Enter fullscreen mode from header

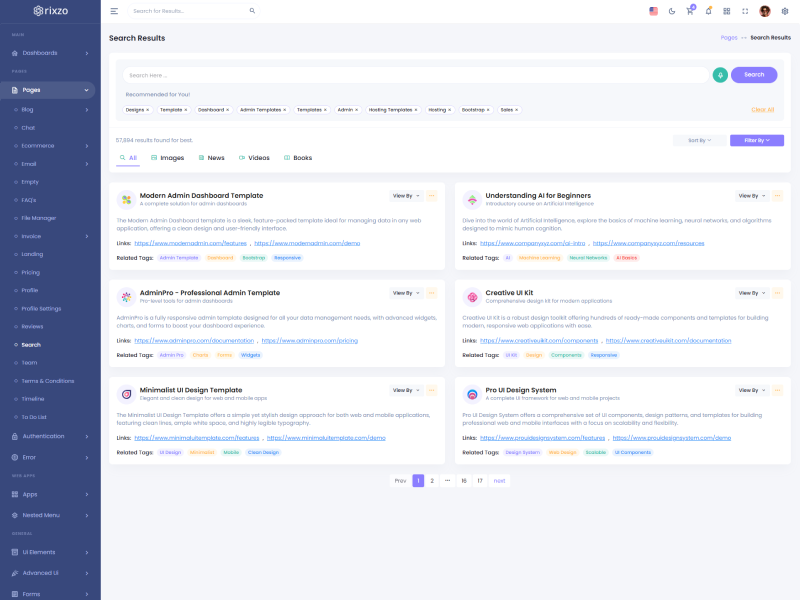(x=746, y=11)
